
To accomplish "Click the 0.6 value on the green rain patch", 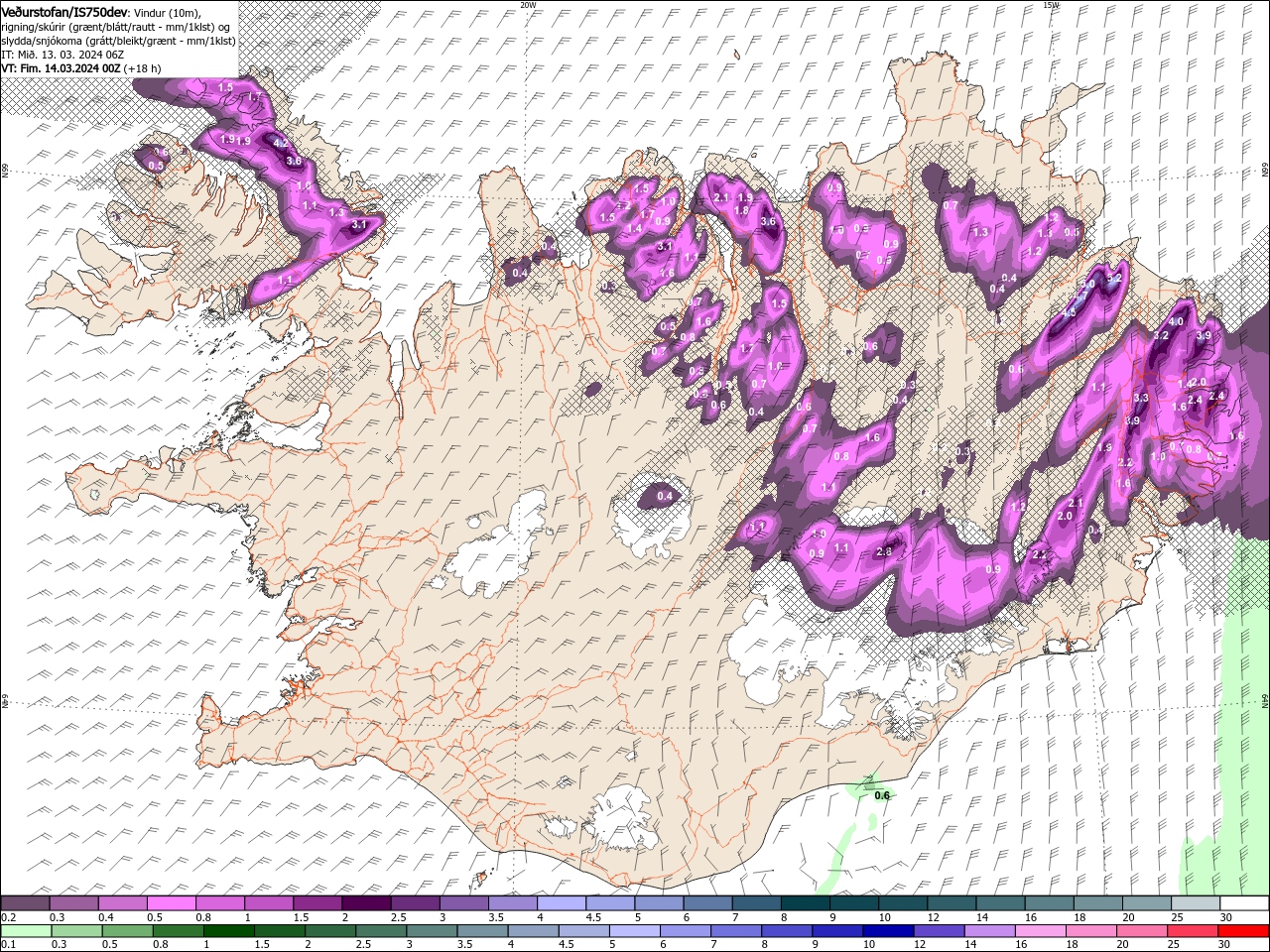I will tap(882, 795).
